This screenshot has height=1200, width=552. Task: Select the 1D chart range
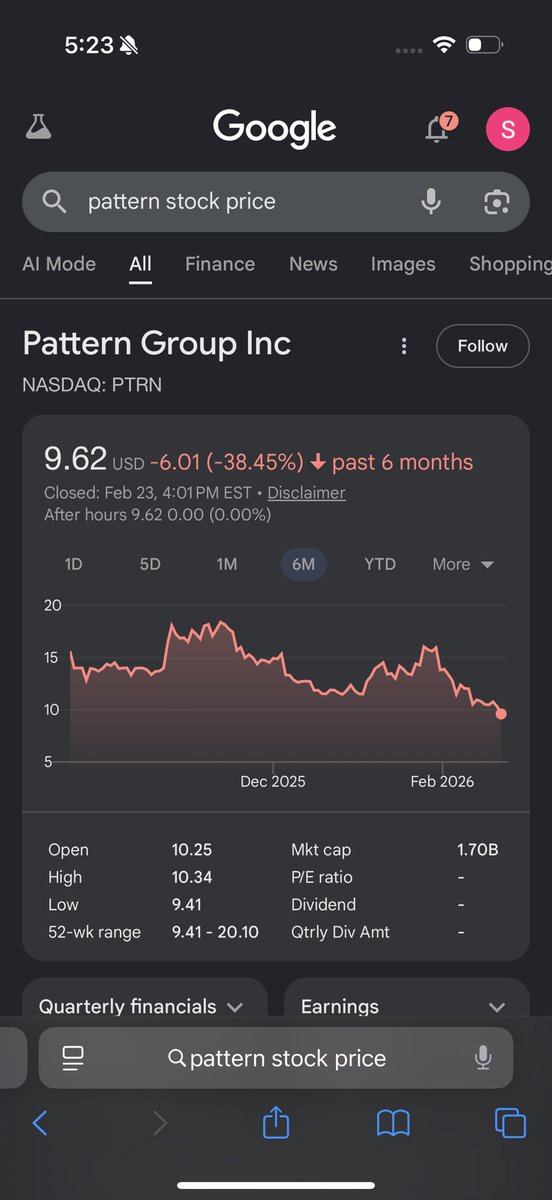coord(73,564)
